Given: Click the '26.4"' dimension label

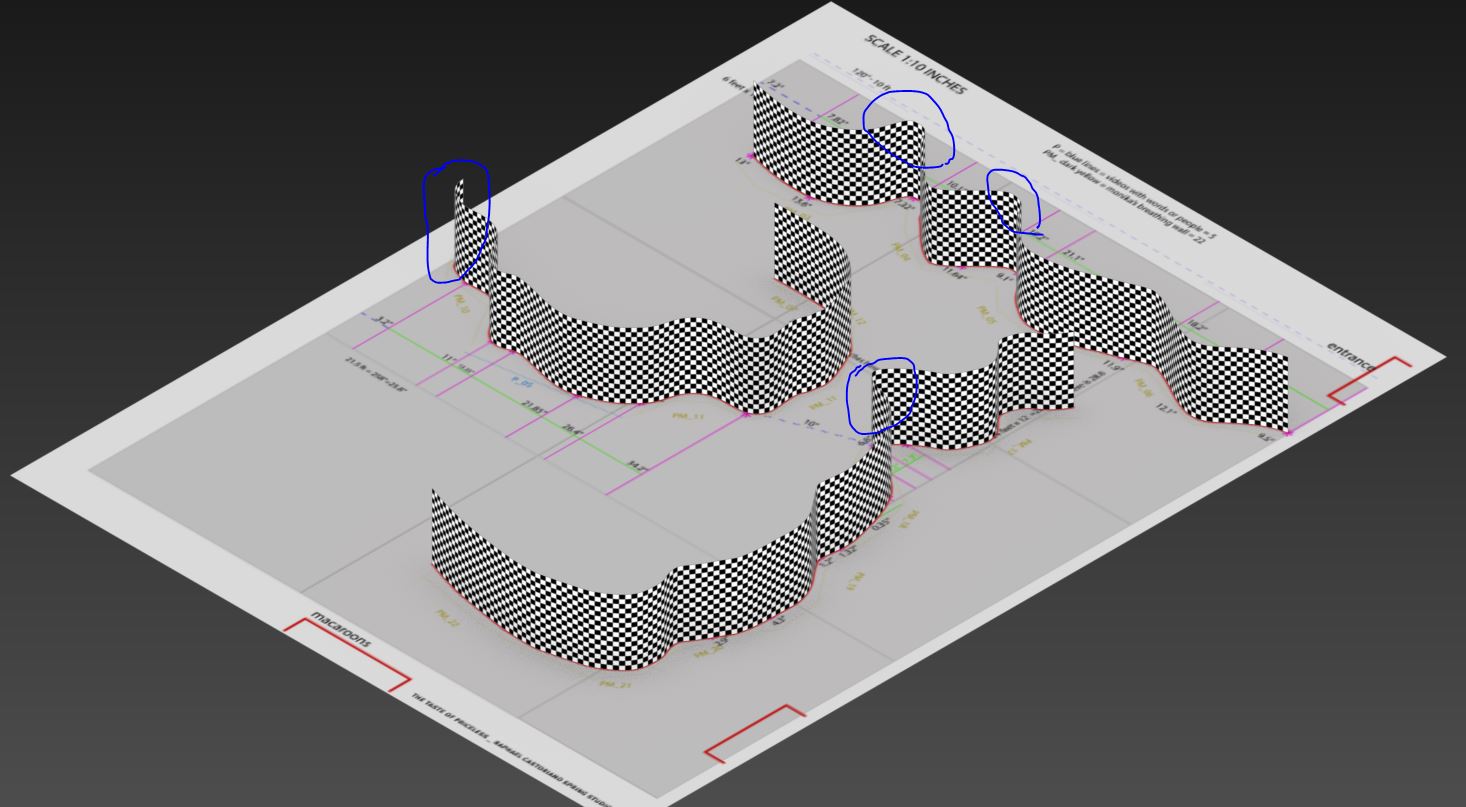Looking at the screenshot, I should 572,428.
